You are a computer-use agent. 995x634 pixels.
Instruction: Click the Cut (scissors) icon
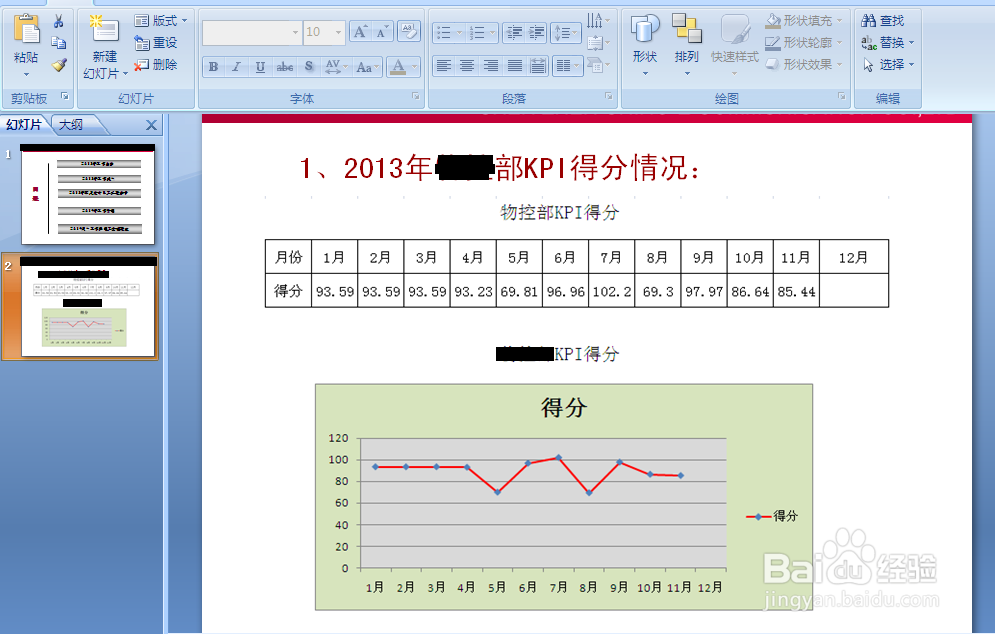59,21
